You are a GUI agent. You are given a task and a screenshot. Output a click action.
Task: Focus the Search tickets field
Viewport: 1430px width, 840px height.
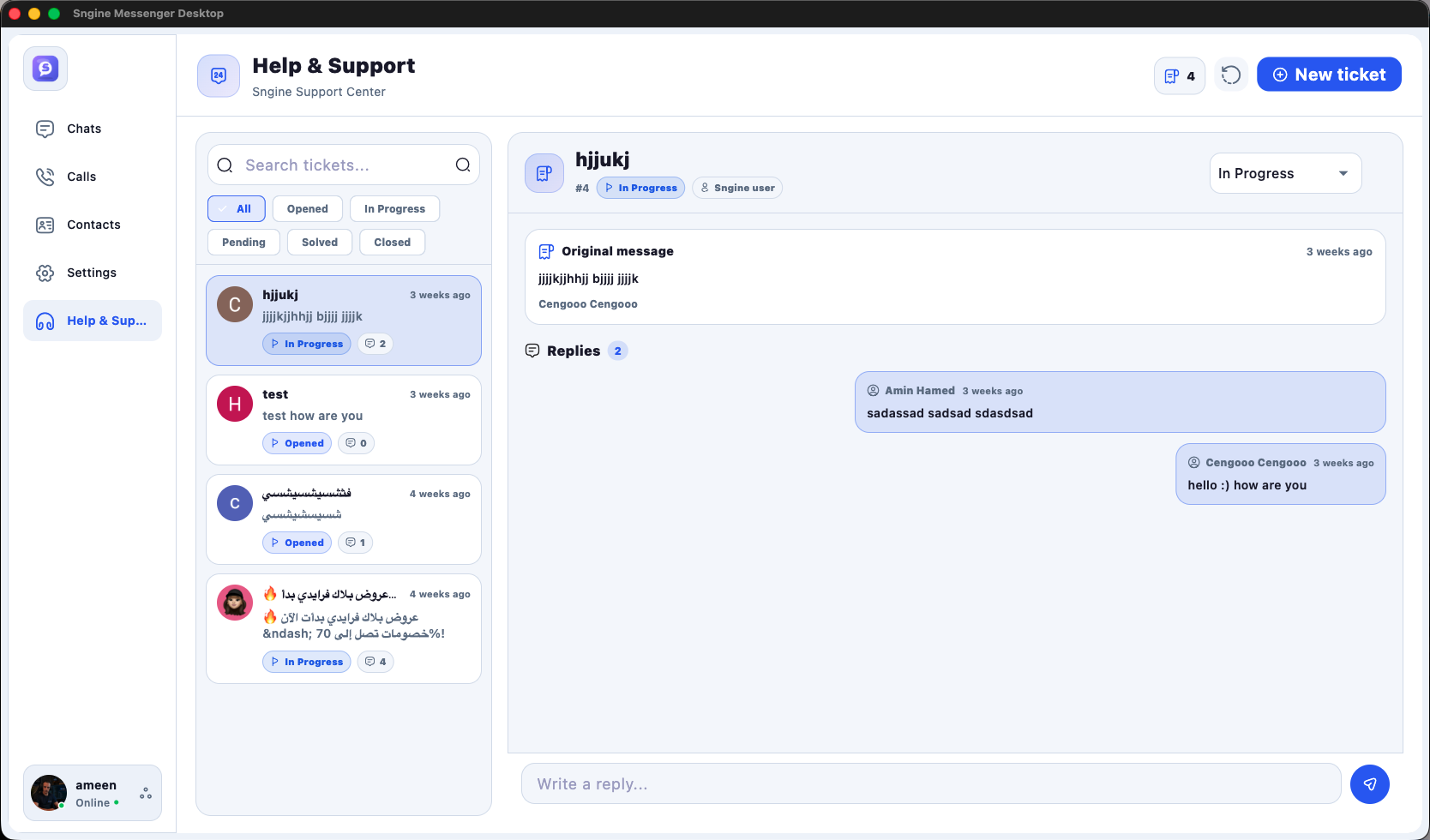click(x=344, y=165)
